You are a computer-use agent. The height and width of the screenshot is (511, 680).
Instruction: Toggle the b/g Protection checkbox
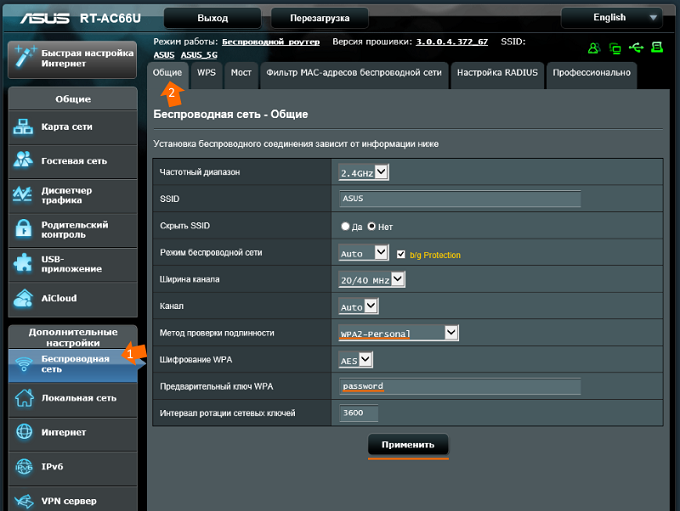point(402,254)
